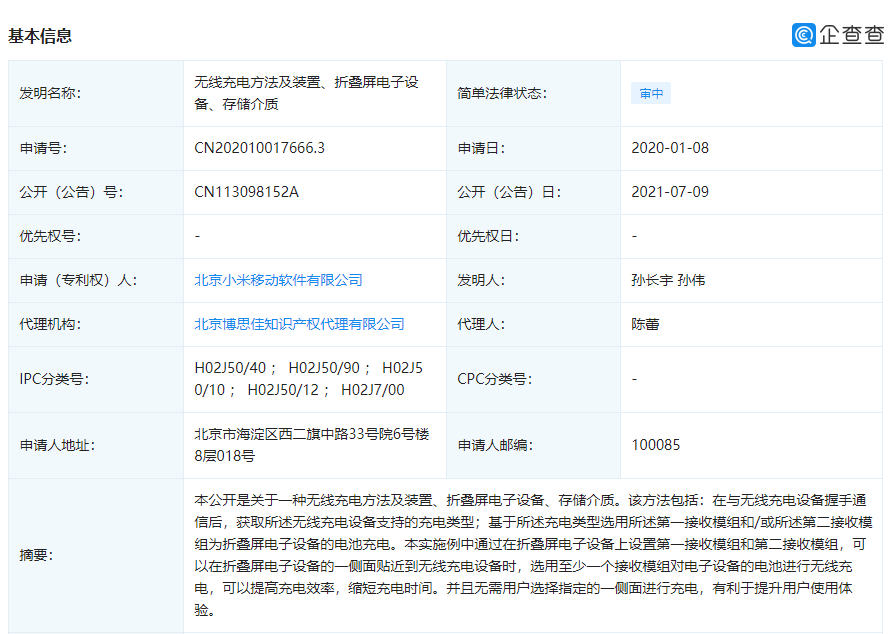Click the 摘要 row label

tap(37, 554)
